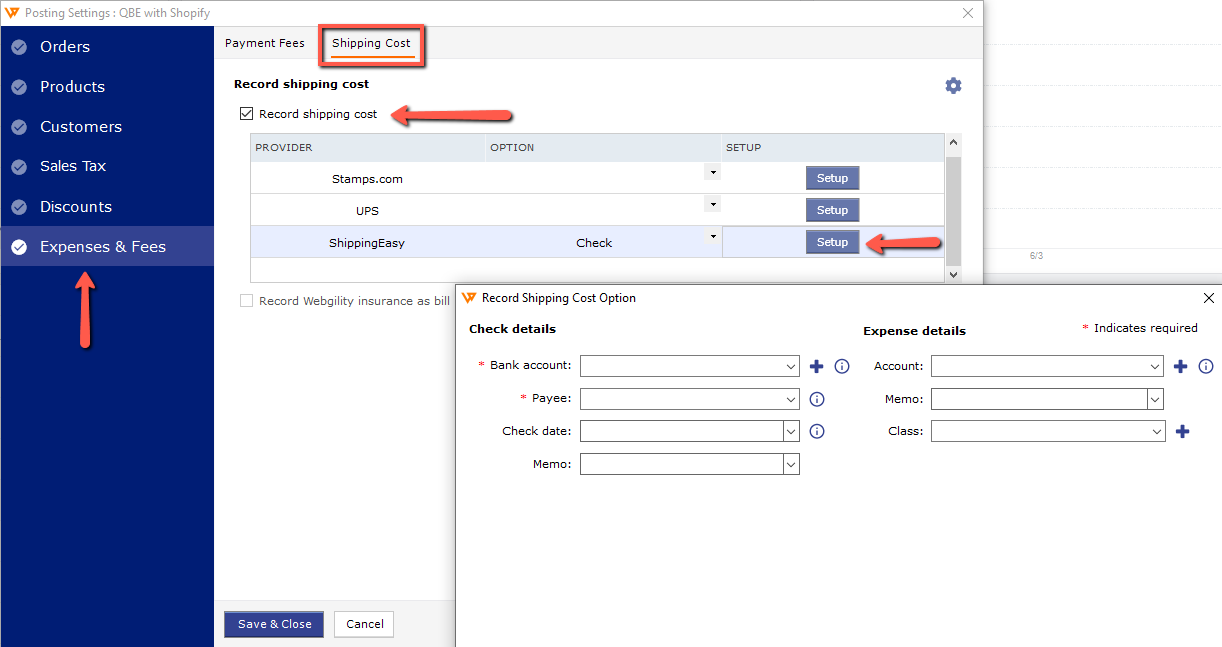Open the Sales Tax section

click(107, 166)
